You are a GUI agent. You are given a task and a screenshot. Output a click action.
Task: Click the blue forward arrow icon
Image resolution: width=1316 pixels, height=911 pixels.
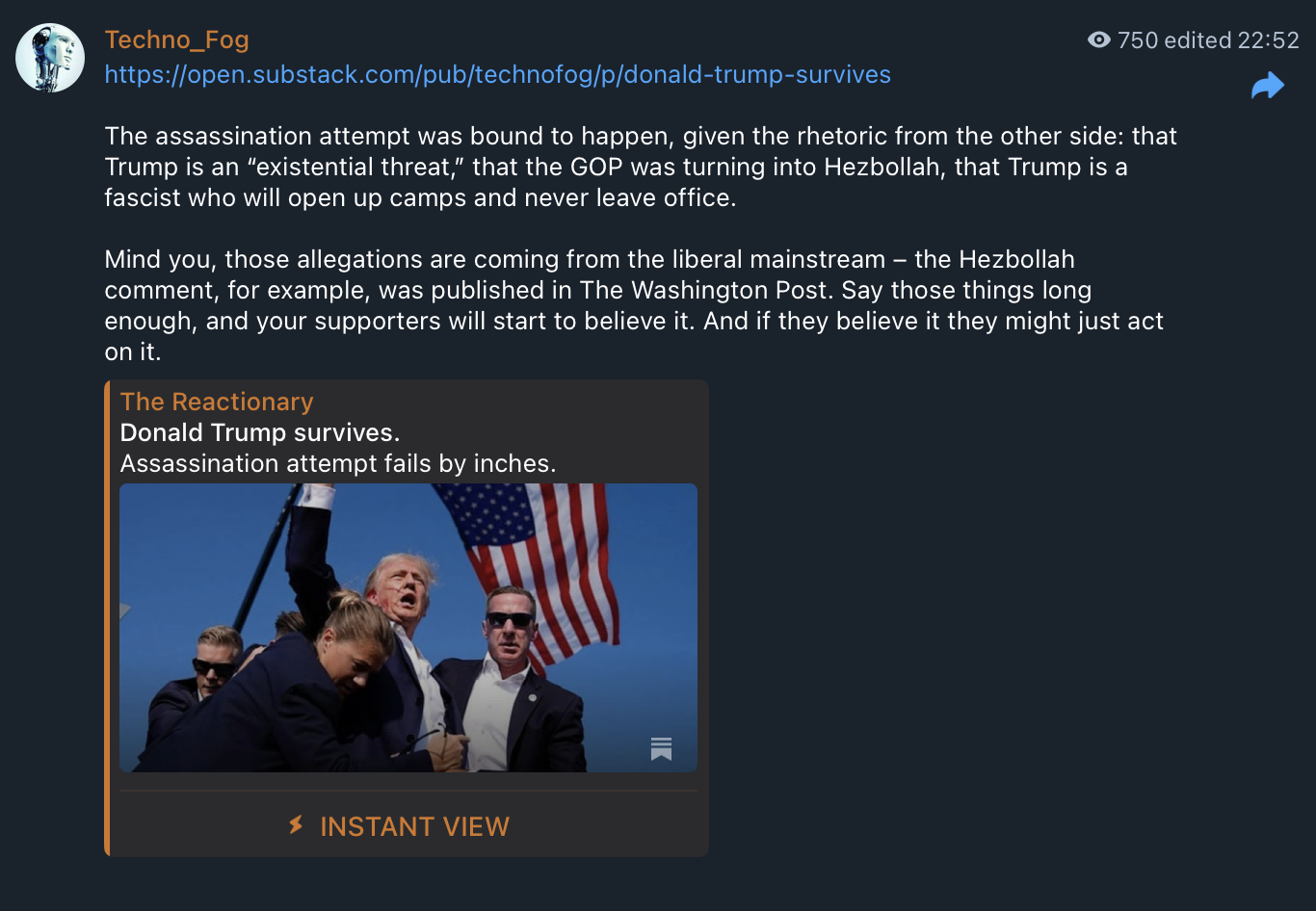click(x=1268, y=86)
